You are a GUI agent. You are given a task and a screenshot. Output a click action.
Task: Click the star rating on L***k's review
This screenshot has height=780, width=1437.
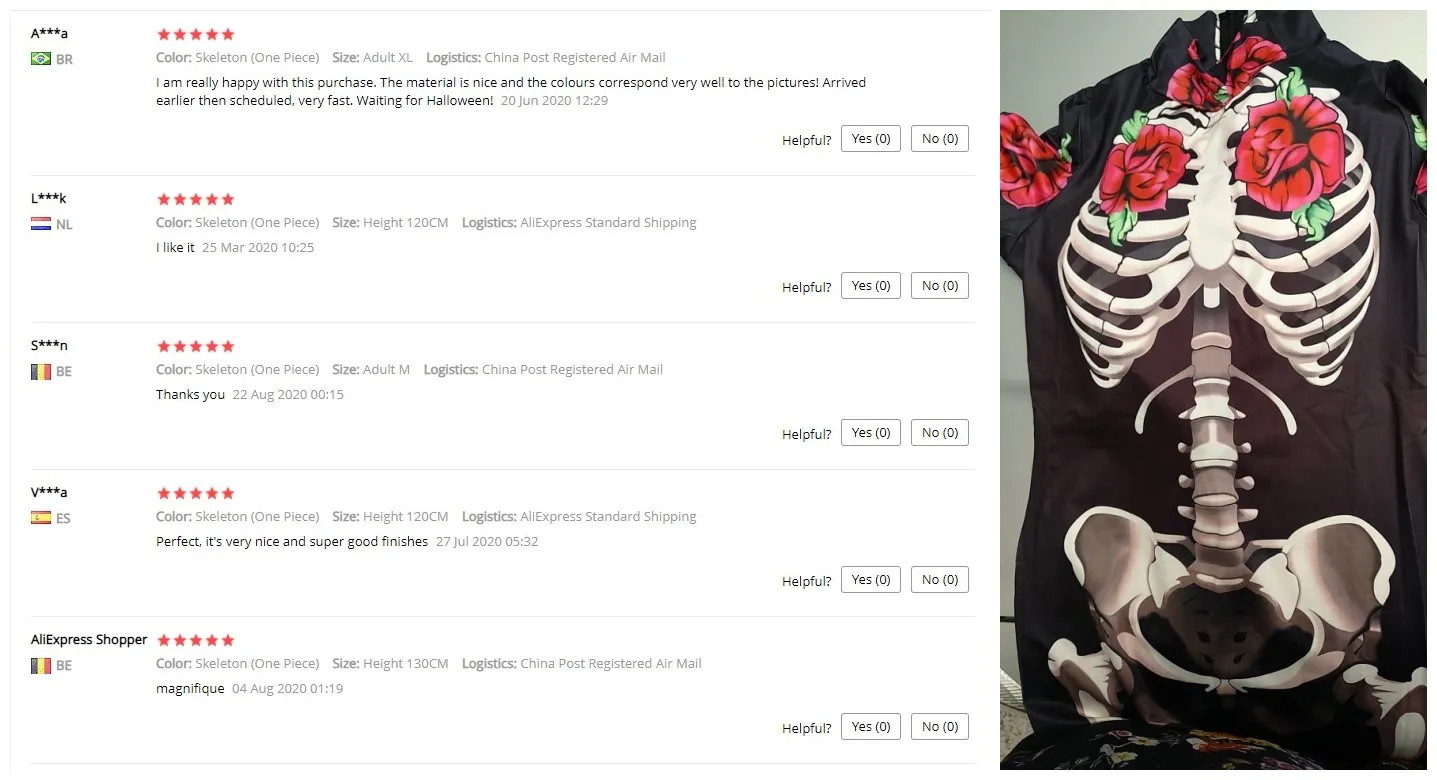point(196,199)
